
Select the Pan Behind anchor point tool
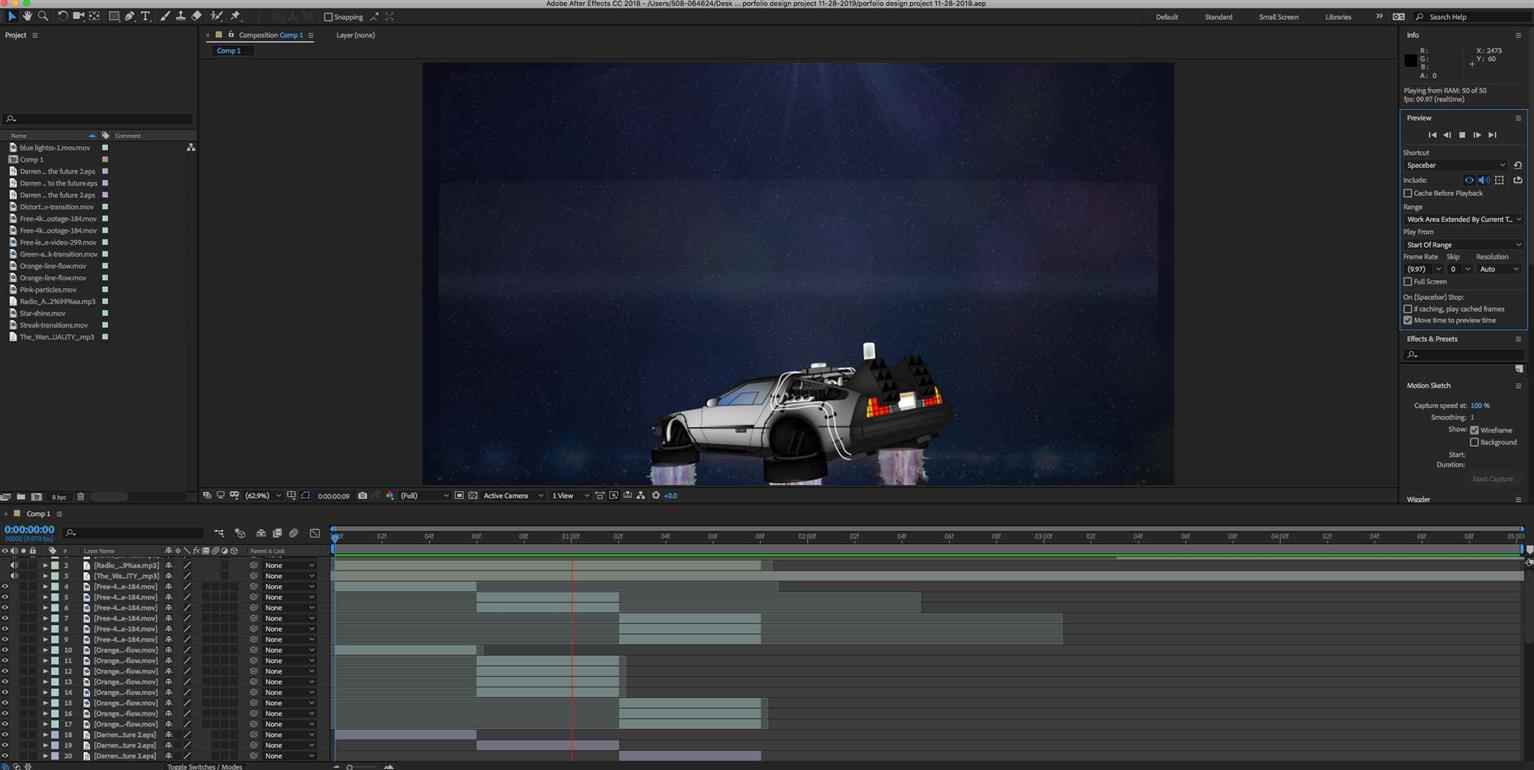[94, 16]
